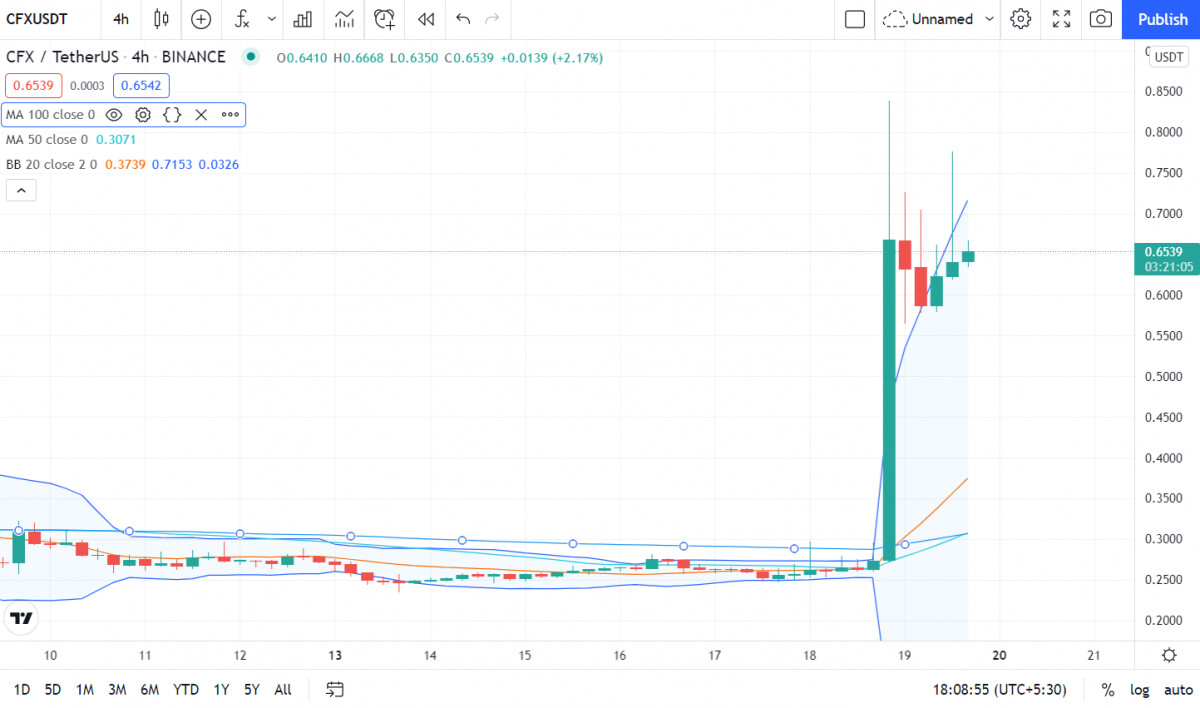Open the MA 100 source code braces icon
Image resolution: width=1200 pixels, height=708 pixels.
click(x=172, y=115)
